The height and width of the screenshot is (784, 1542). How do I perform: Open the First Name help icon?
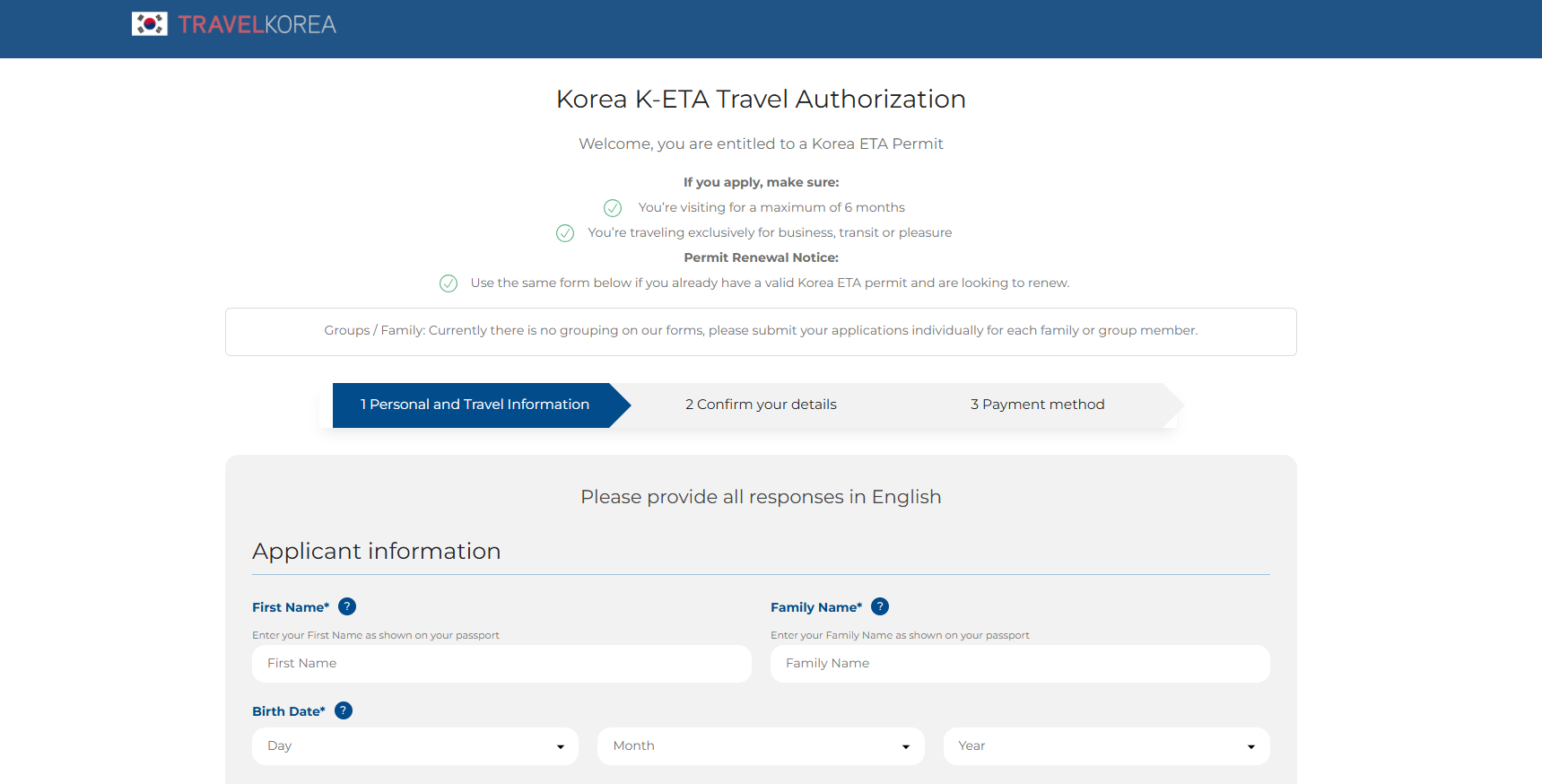[x=348, y=606]
